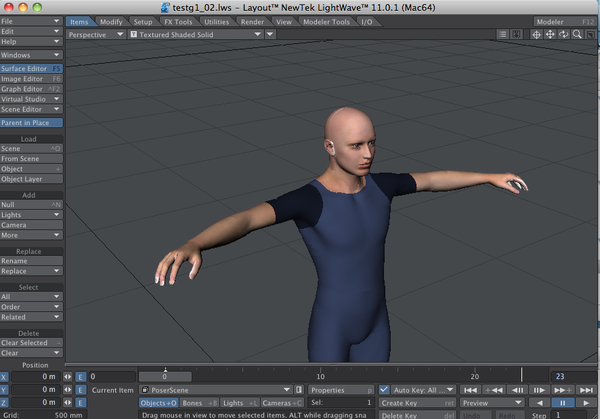Open the Perspective view type dropdown
Screen dimensions: 600x419
95,35
